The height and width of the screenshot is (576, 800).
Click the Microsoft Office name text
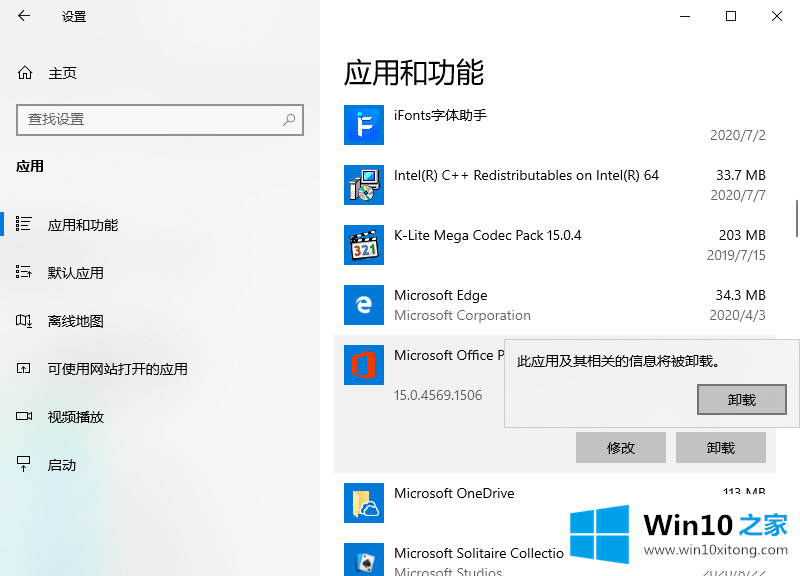tap(449, 355)
